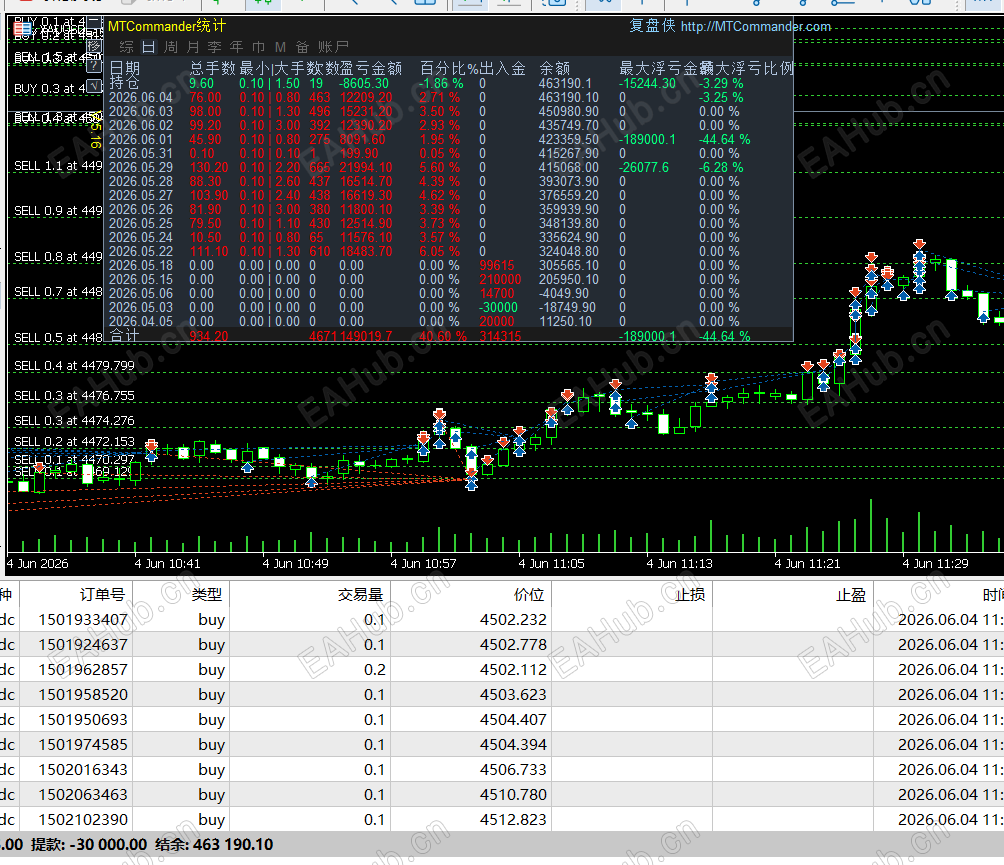Select the 年 yearly tab

(x=236, y=47)
